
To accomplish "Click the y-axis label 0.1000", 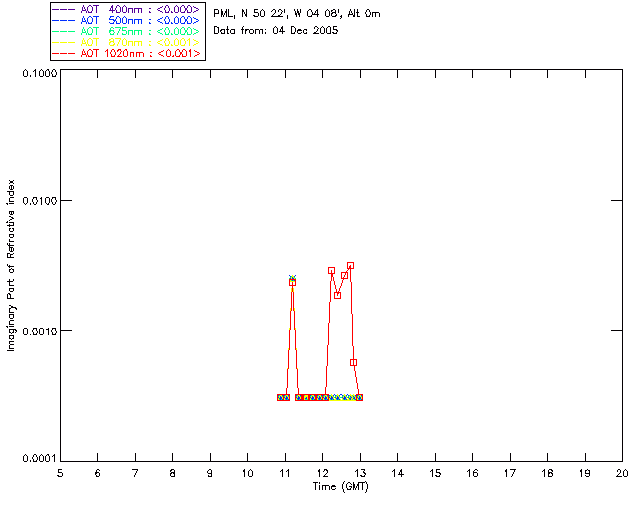I will pyautogui.click(x=40, y=73).
